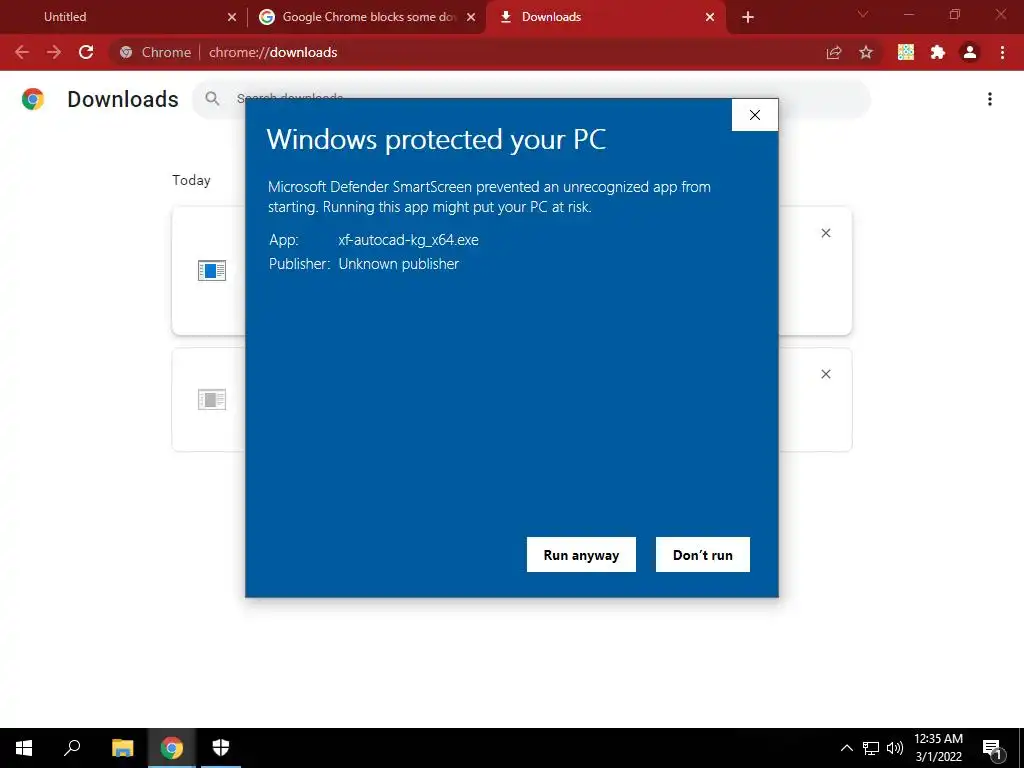Go back using Chrome back arrow
Viewport: 1024px width, 768px height.
(x=22, y=52)
